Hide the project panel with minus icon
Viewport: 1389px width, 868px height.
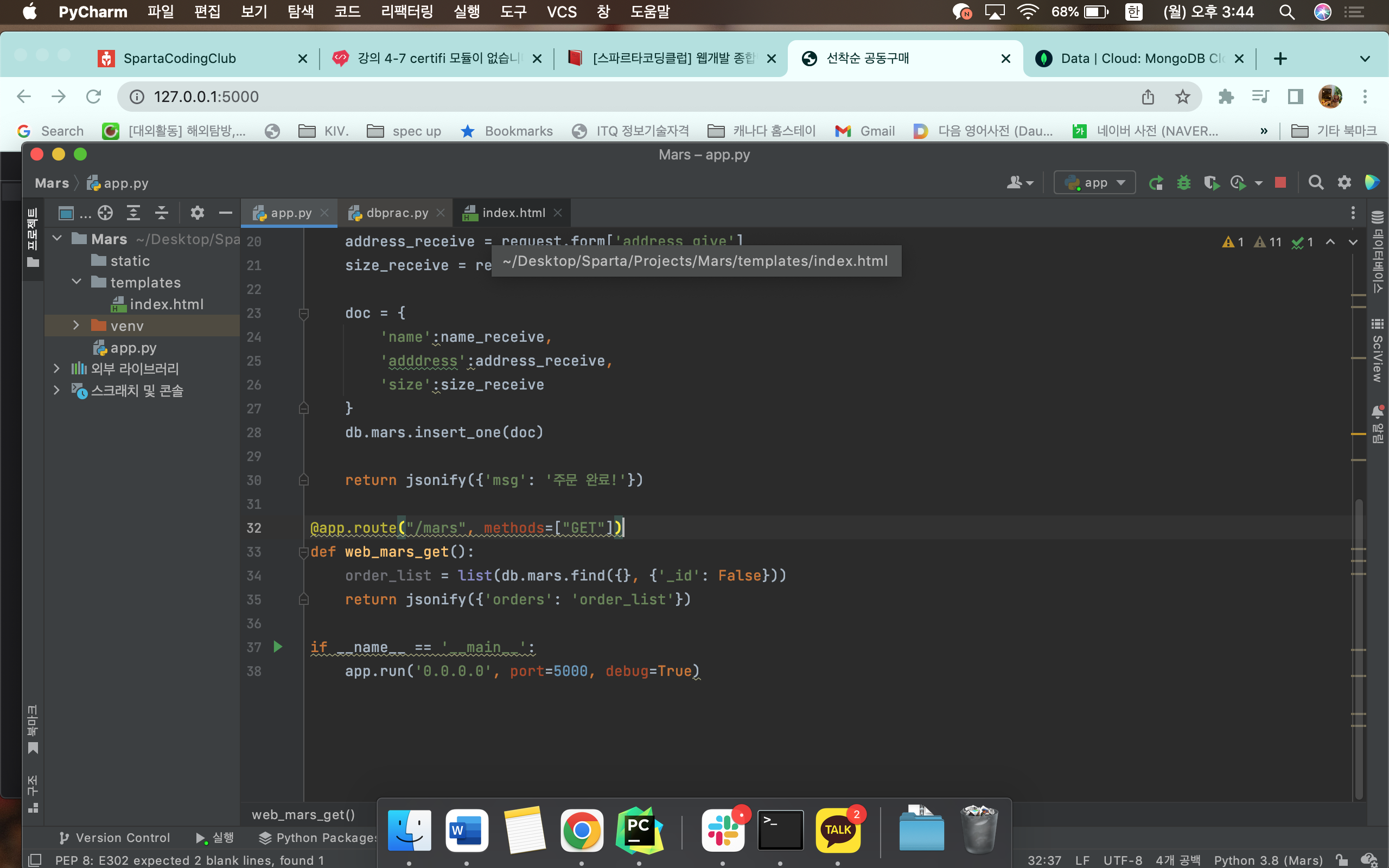(x=226, y=214)
